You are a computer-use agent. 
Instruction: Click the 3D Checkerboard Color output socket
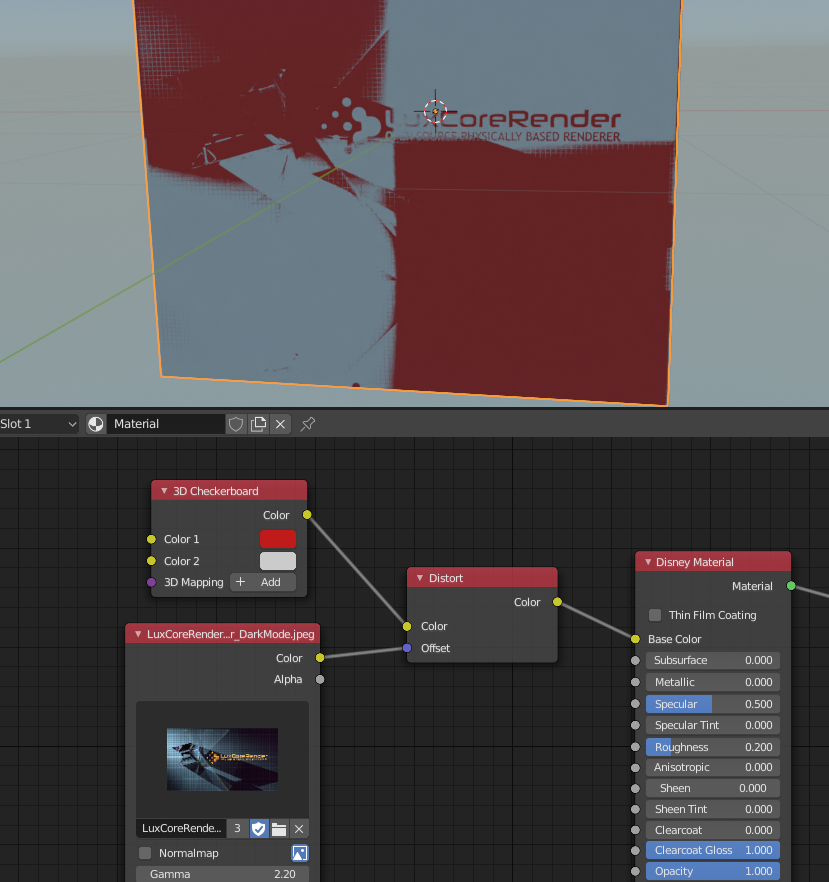(307, 515)
